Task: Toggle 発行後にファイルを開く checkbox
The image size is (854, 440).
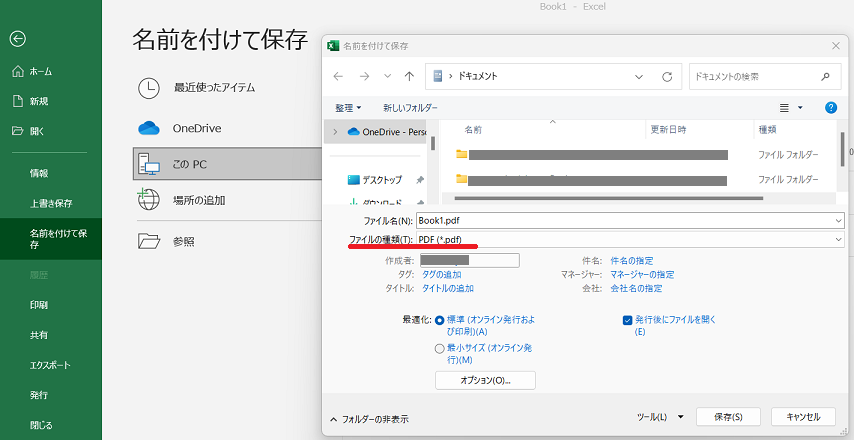Action: [627, 320]
